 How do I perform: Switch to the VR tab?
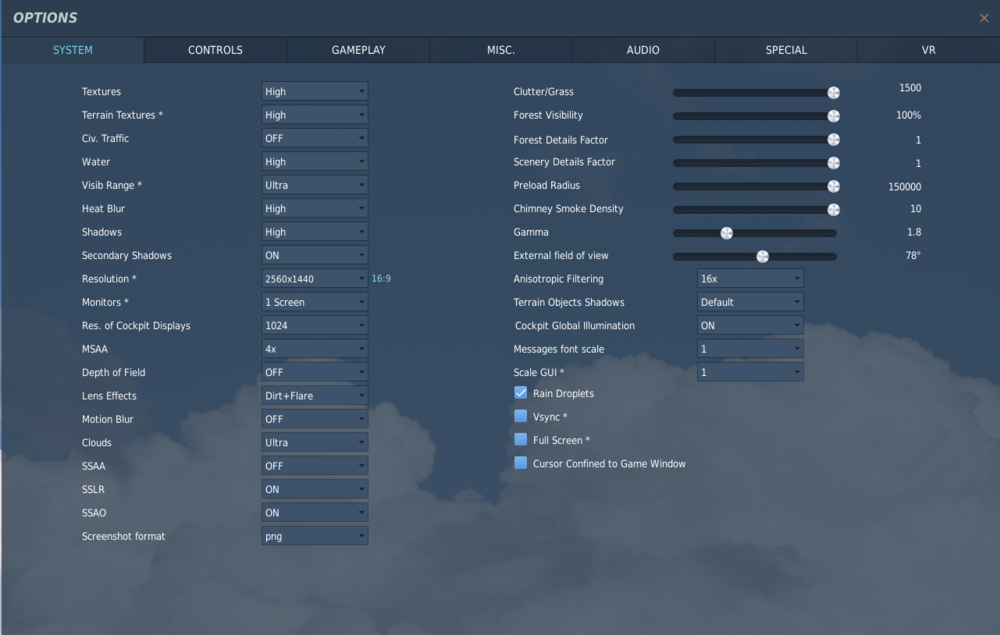pyautogui.click(x=928, y=49)
